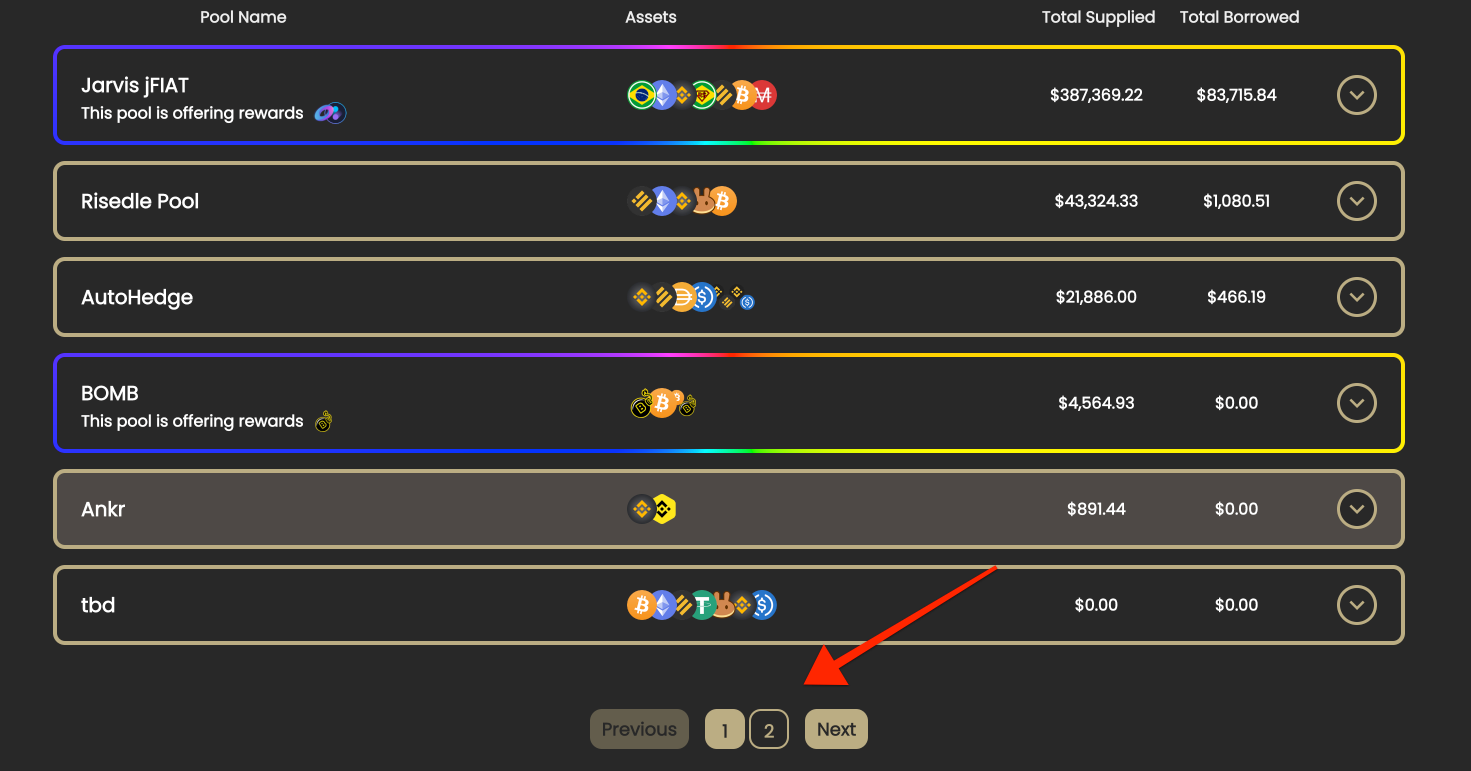
Task: Expand the Jarvis jFIAT pool details
Action: [x=1356, y=95]
